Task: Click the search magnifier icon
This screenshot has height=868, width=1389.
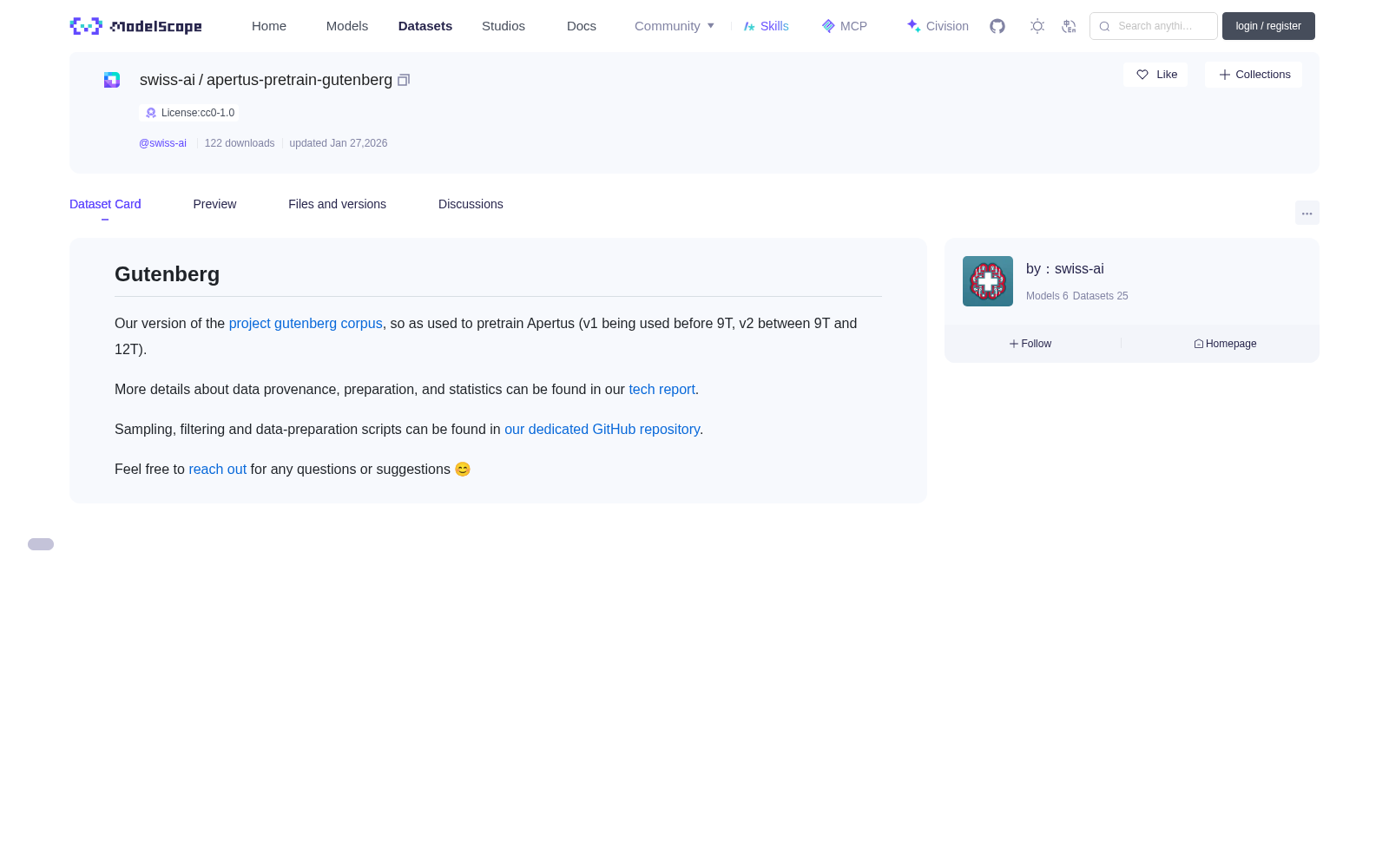Action: [x=1104, y=26]
